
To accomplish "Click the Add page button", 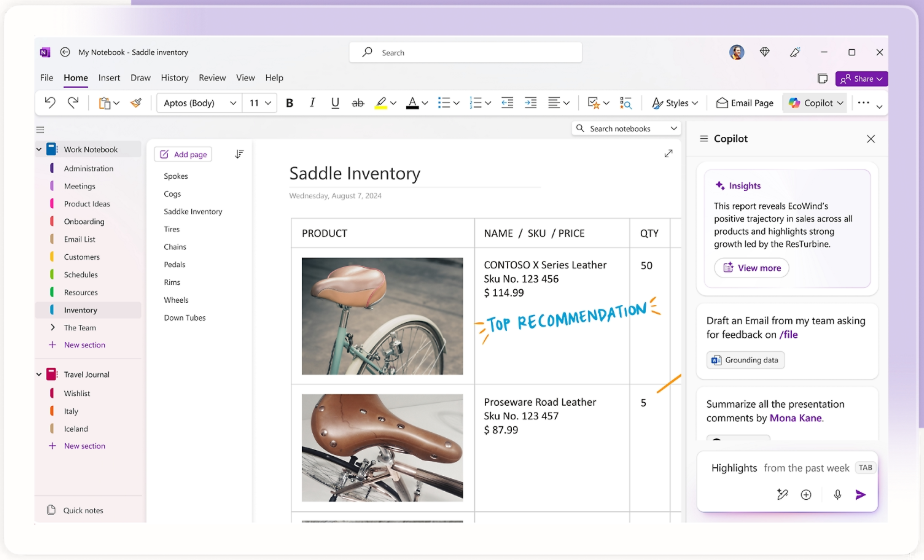I will pos(183,154).
